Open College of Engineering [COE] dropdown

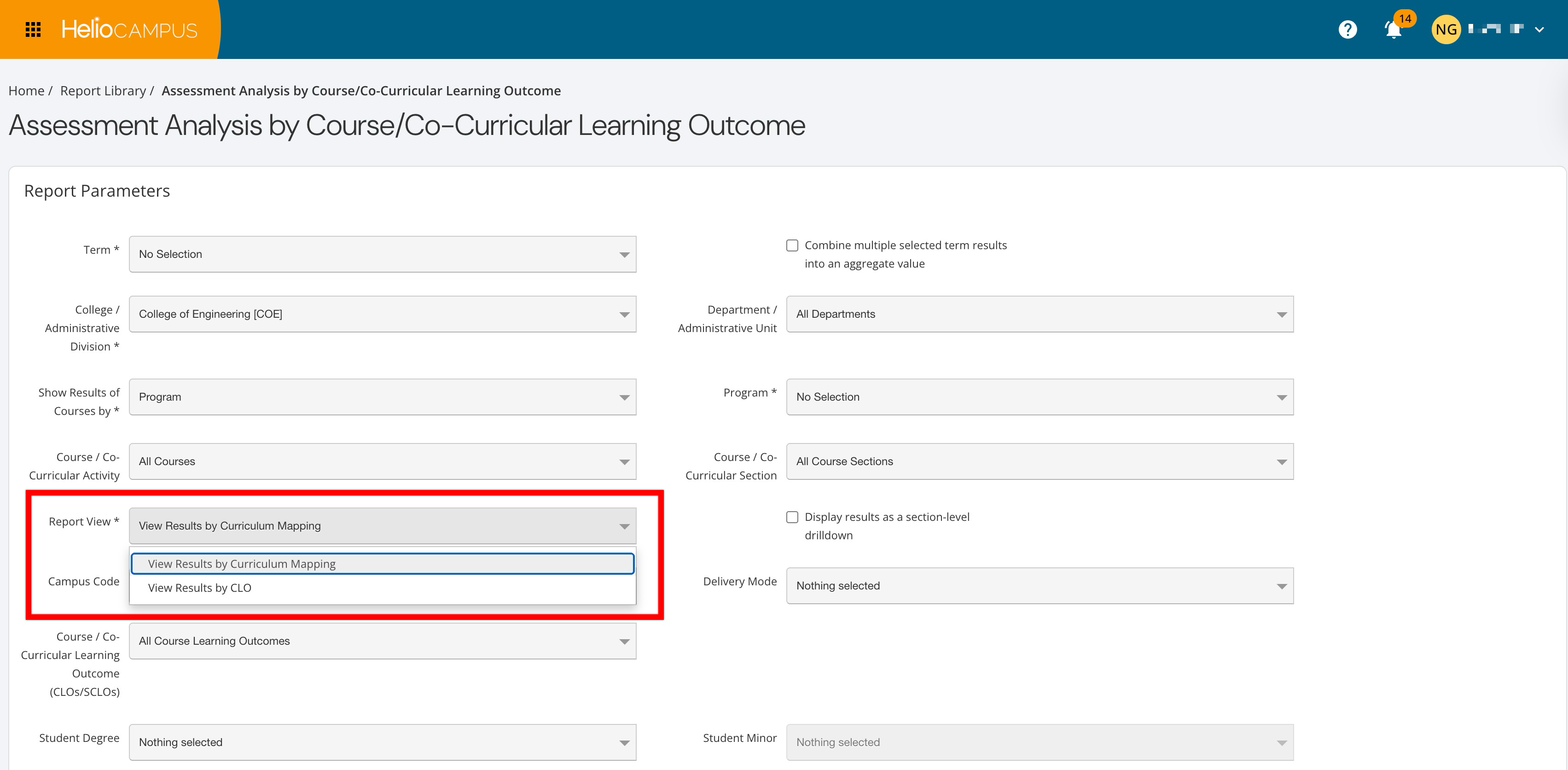point(382,314)
